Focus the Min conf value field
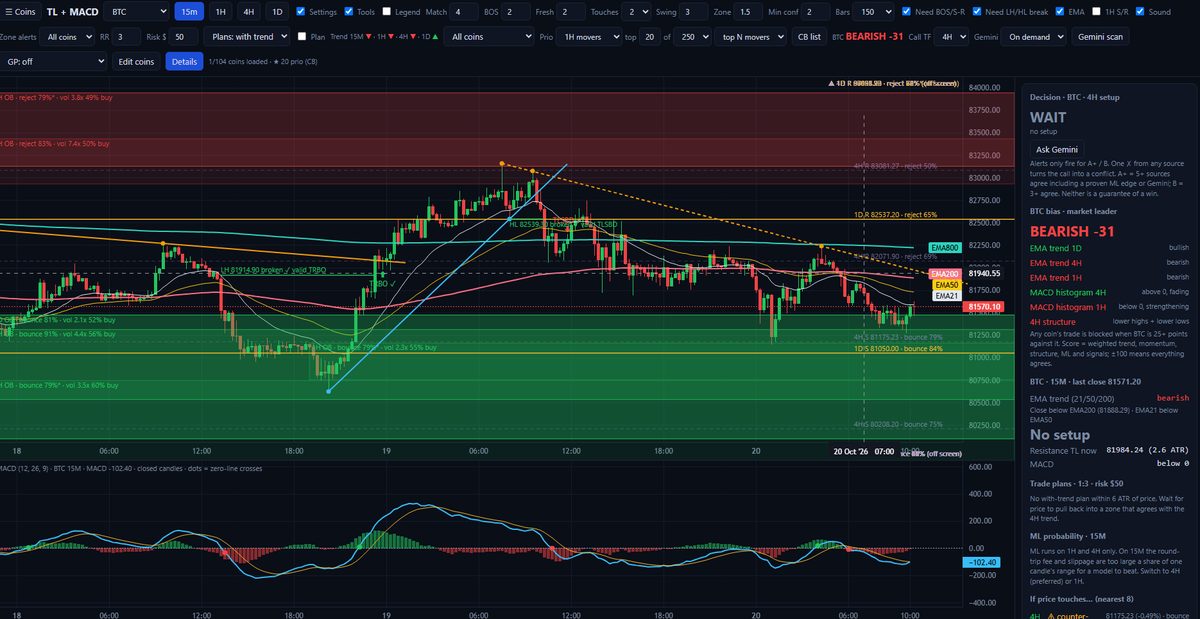Image resolution: width=1200 pixels, height=619 pixels. tap(816, 12)
